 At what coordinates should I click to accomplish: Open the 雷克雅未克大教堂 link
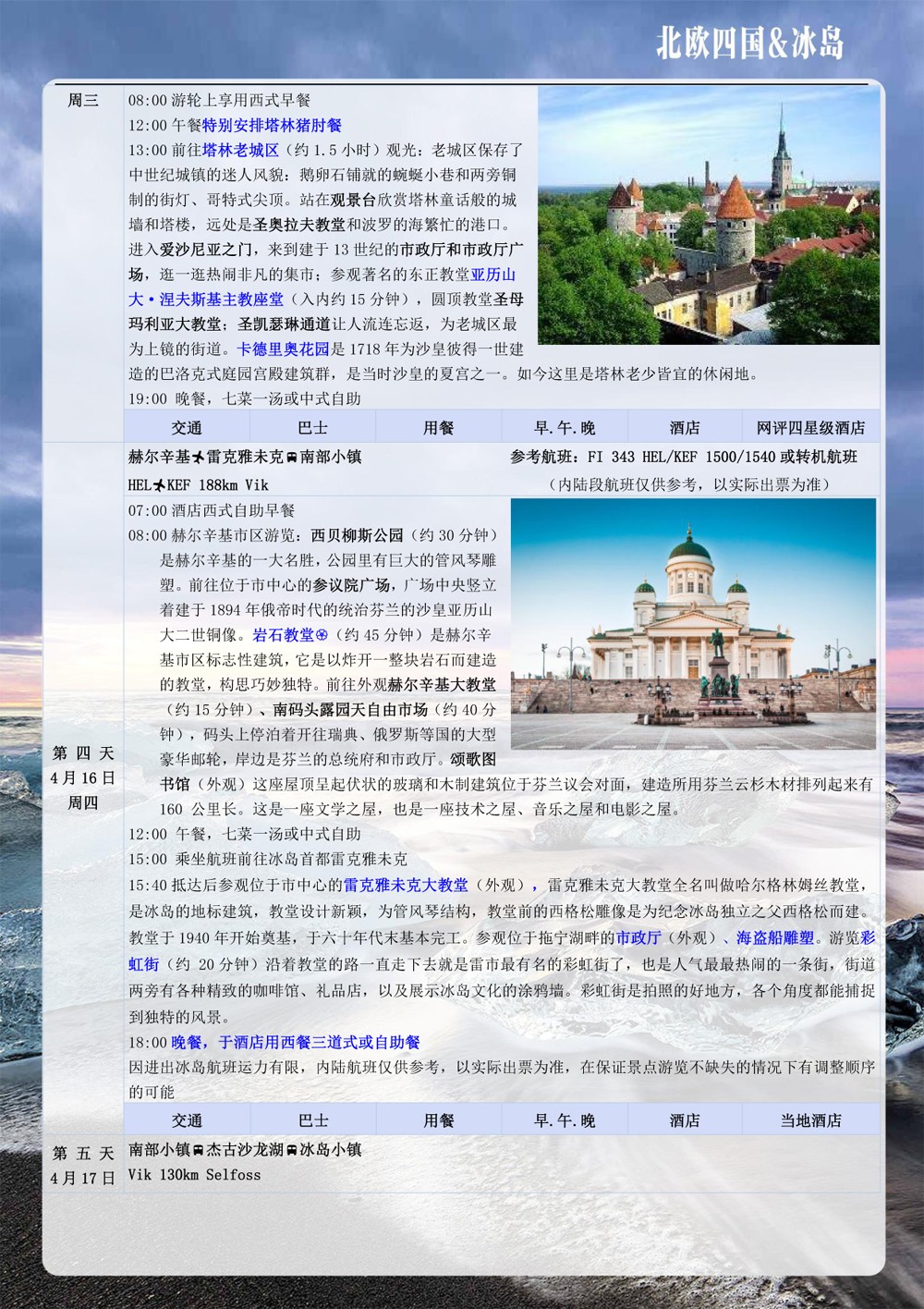point(406,886)
